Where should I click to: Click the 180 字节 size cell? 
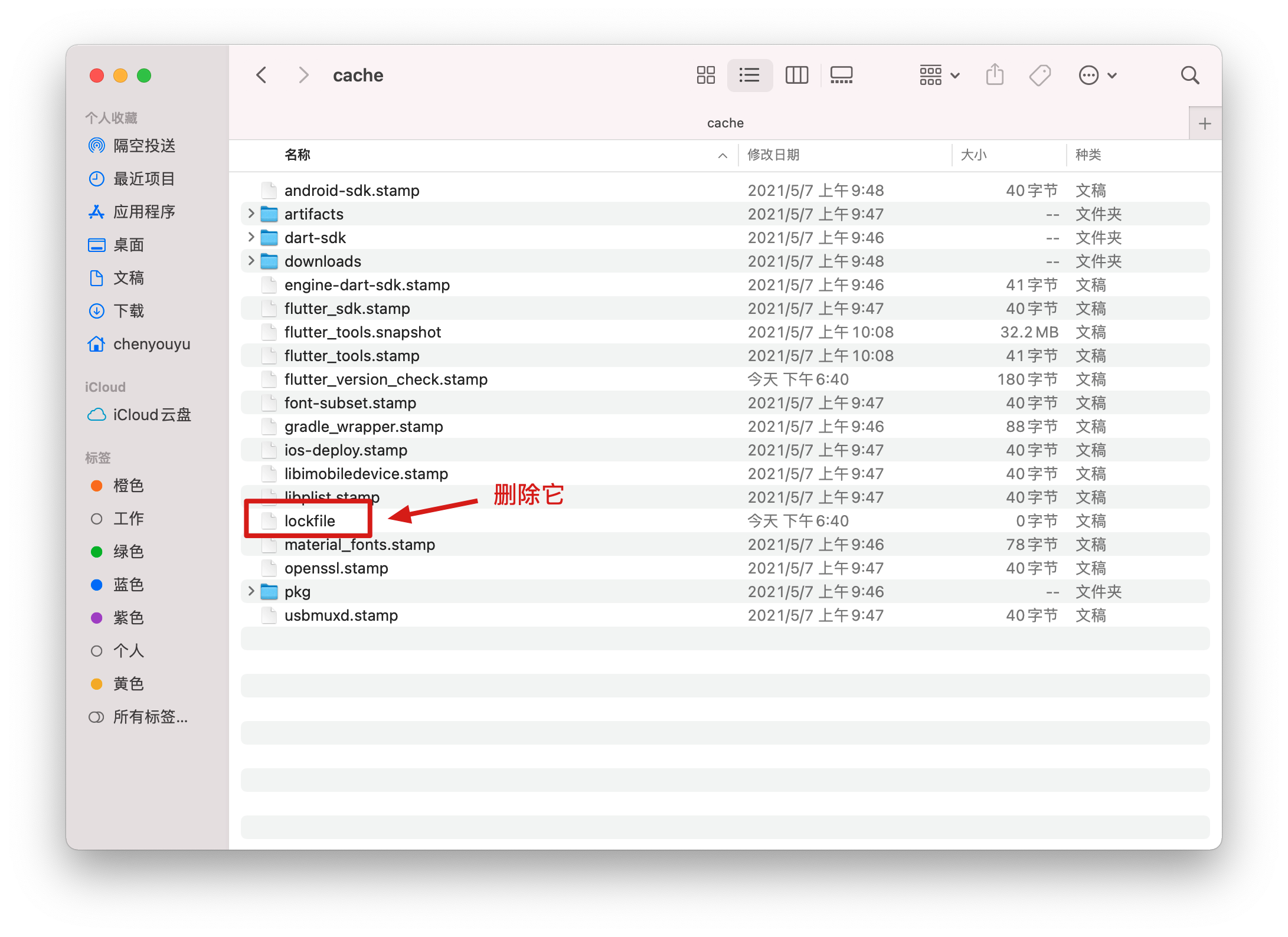[1027, 379]
